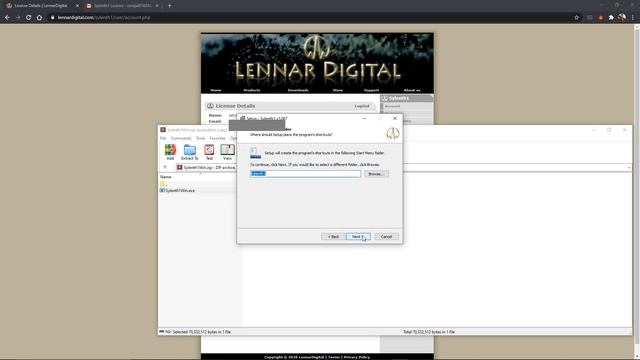Click Next in the Setup dialog
The height and width of the screenshot is (360, 640).
[x=358, y=237]
